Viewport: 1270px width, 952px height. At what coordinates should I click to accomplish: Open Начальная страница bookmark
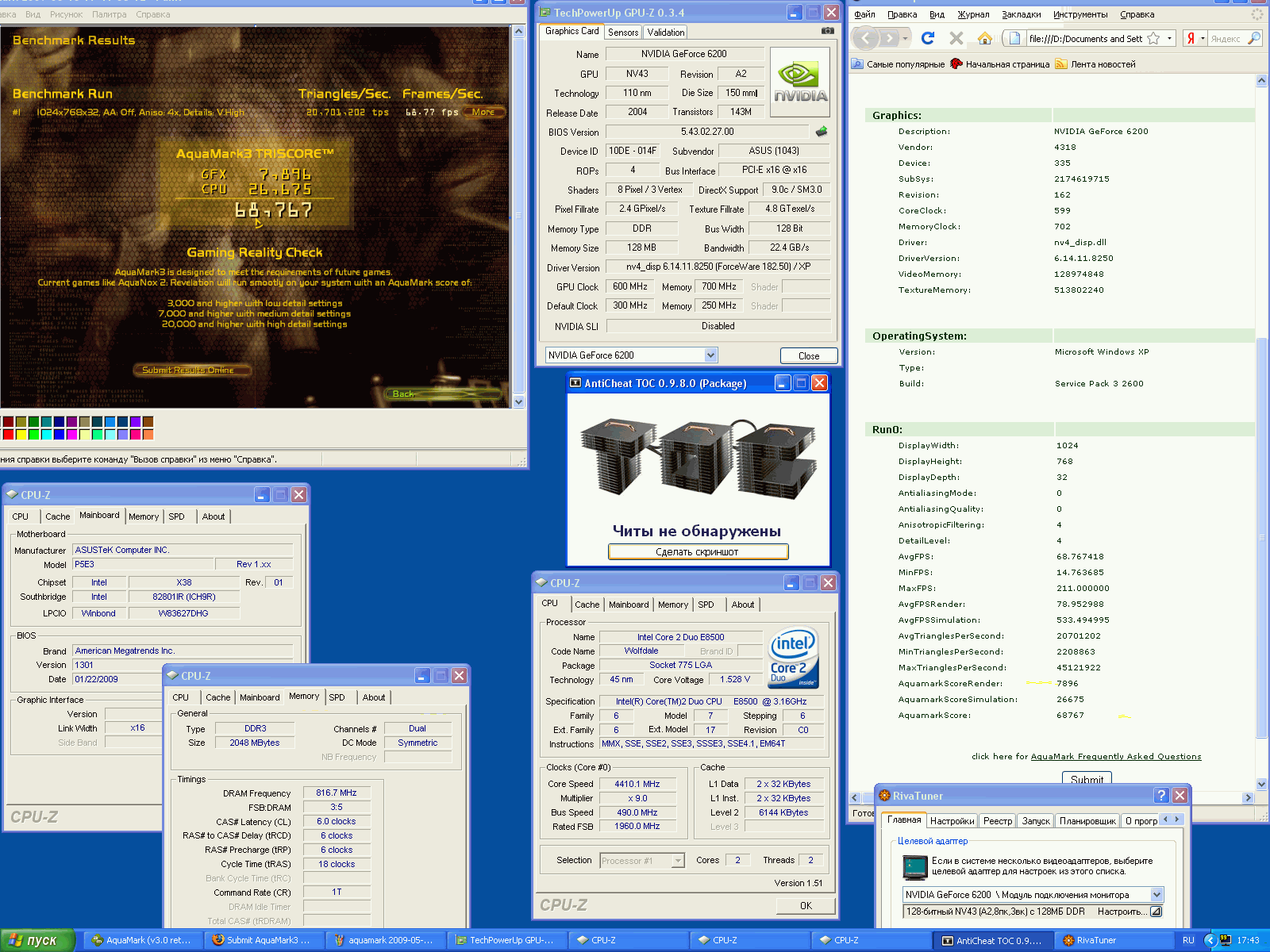(1000, 64)
